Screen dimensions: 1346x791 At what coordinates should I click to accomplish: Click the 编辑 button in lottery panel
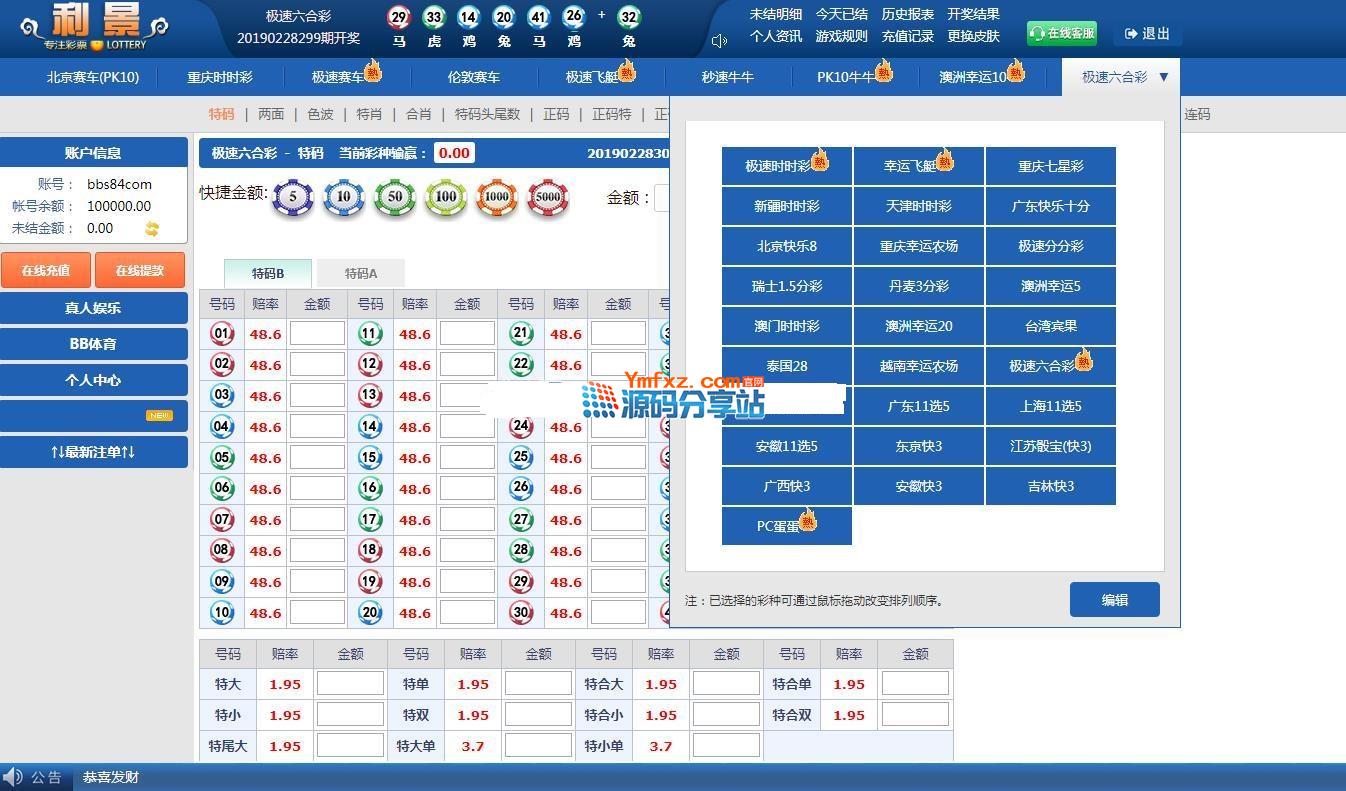pyautogui.click(x=1114, y=600)
